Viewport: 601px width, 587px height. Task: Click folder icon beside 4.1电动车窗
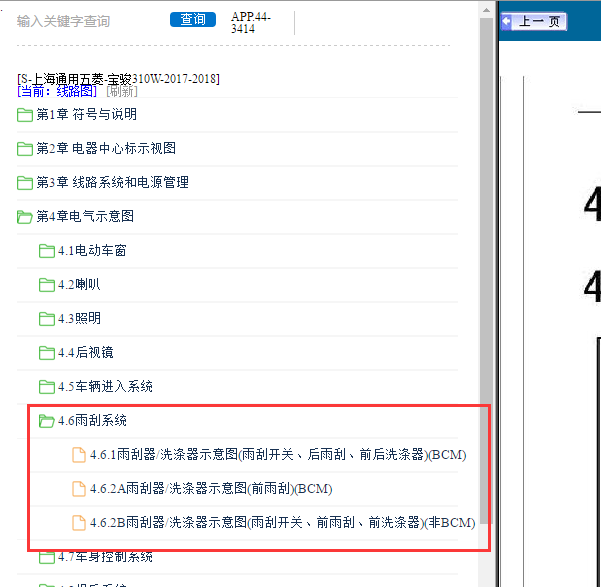[47, 251]
